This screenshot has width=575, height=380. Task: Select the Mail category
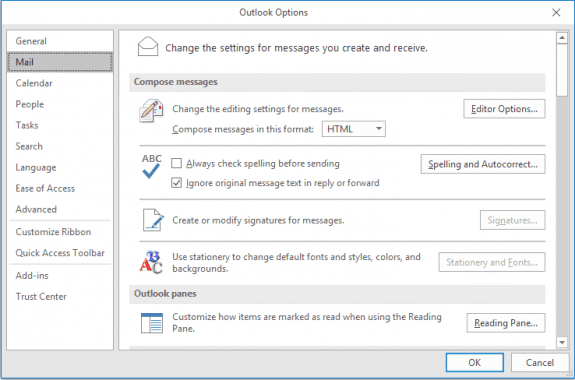coord(60,62)
